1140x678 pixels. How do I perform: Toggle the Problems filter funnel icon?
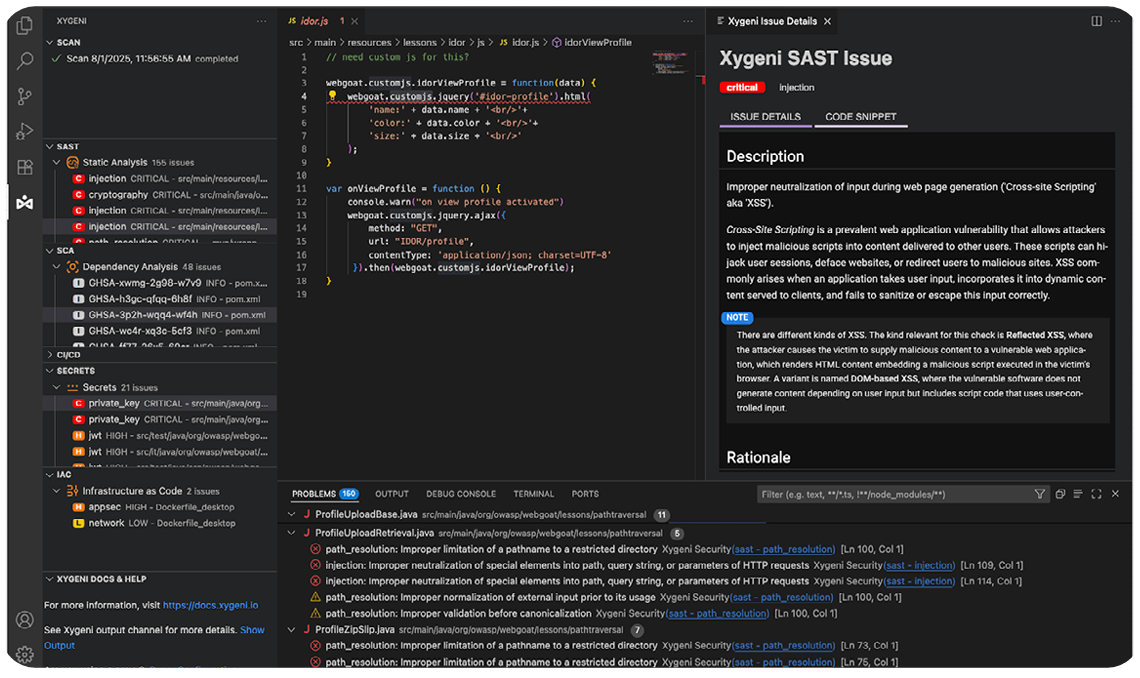(x=1040, y=494)
